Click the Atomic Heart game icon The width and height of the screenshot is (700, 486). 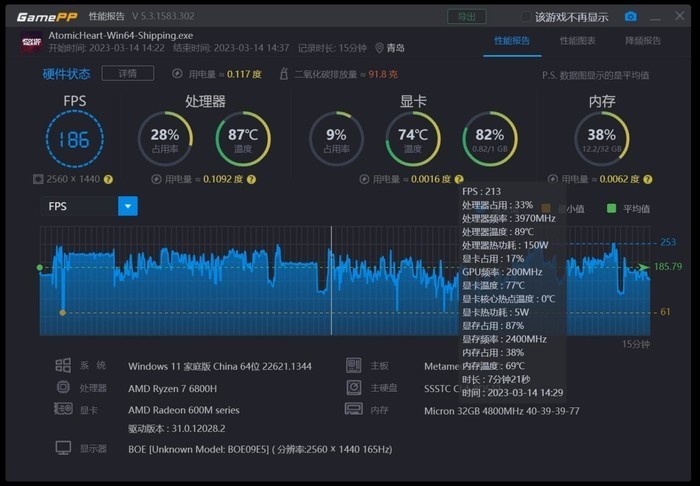(x=32, y=42)
